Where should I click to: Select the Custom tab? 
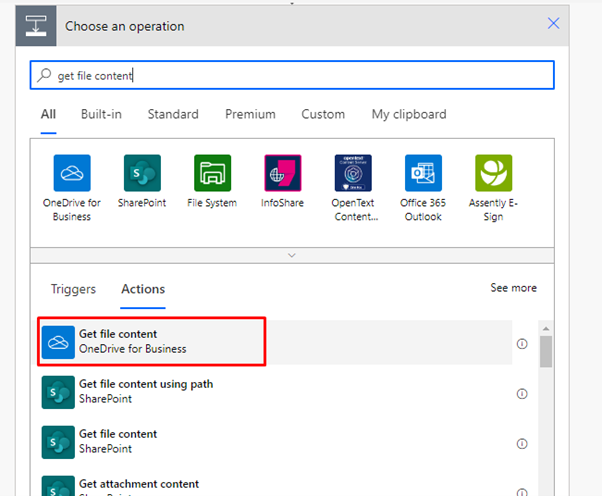coord(323,114)
